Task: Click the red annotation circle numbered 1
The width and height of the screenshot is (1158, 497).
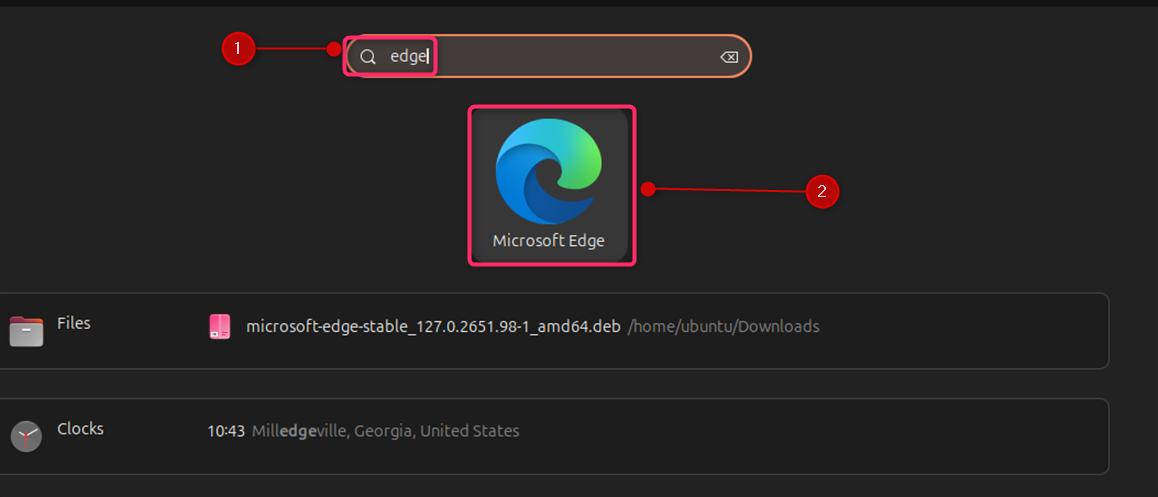Action: click(x=238, y=48)
